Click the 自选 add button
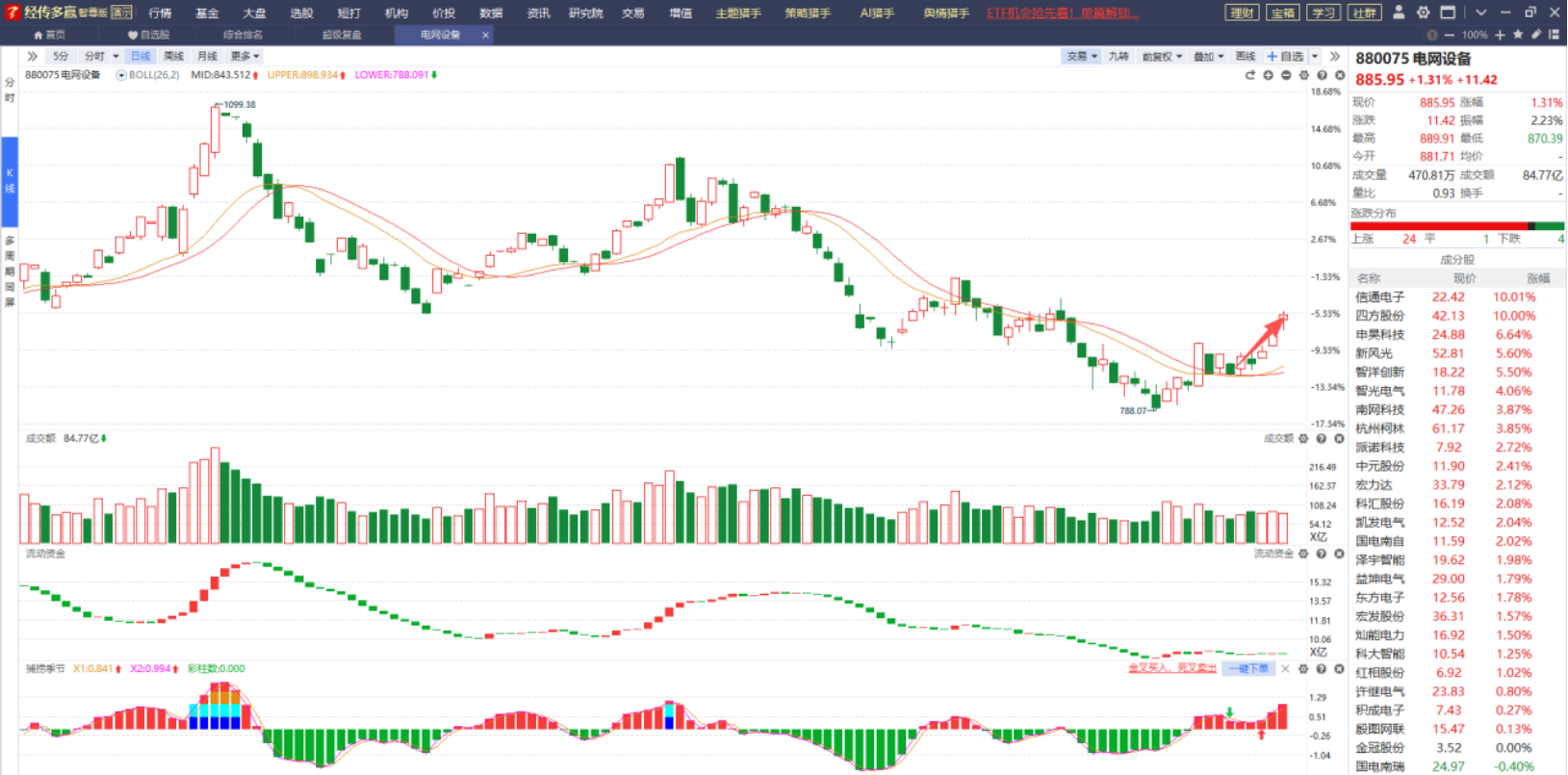 coord(1286,57)
